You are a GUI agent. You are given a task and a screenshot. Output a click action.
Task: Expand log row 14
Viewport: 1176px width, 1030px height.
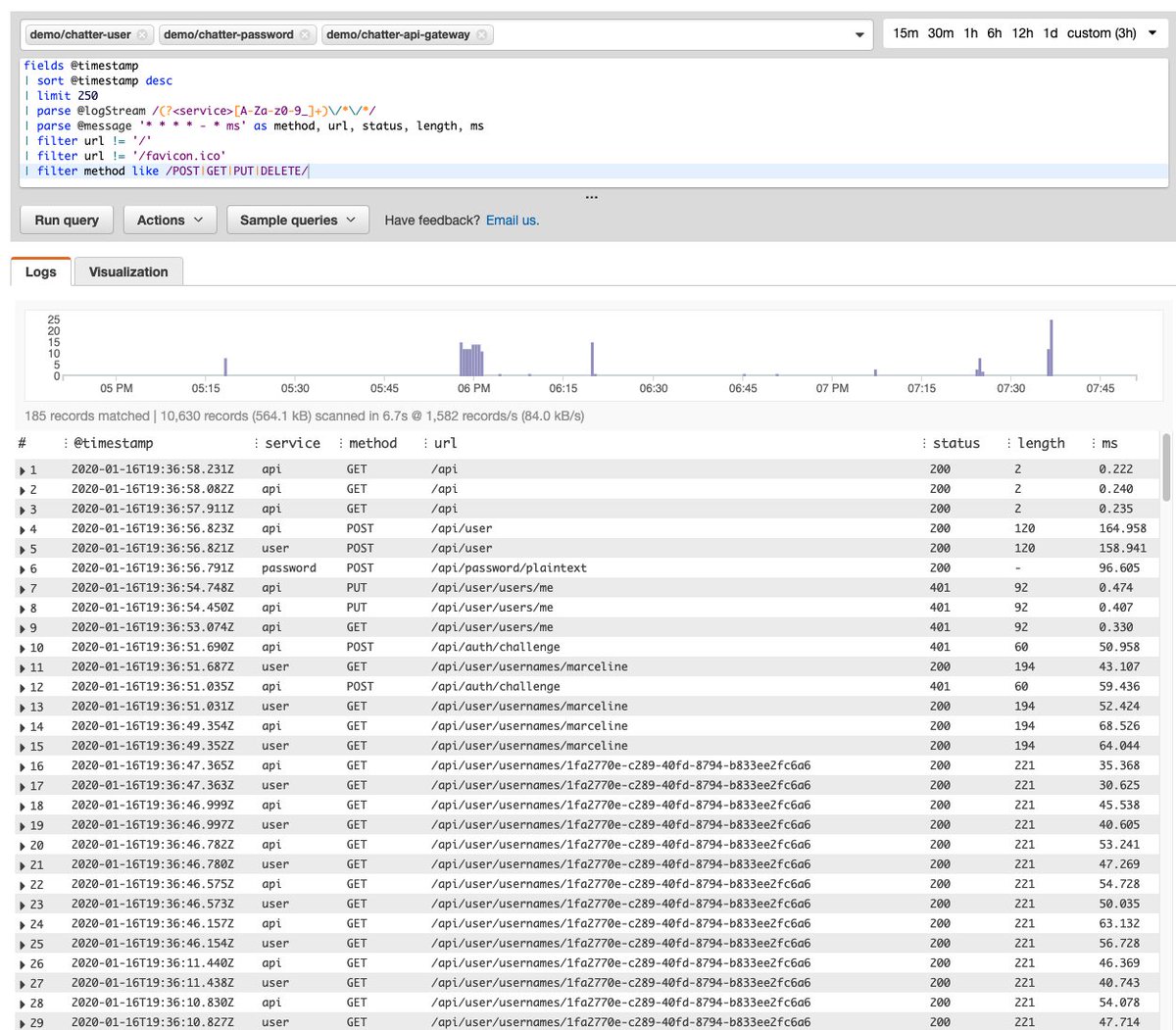coord(23,727)
